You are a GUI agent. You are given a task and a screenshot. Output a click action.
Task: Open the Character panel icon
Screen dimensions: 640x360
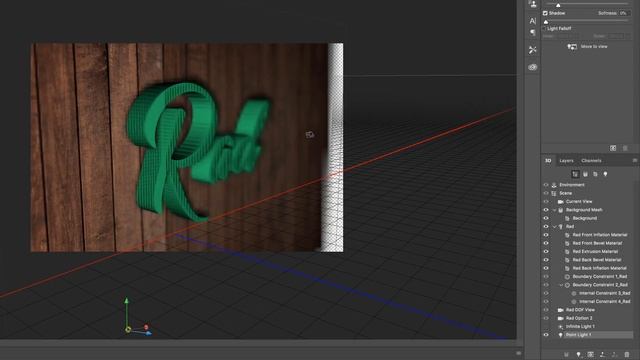tap(533, 21)
